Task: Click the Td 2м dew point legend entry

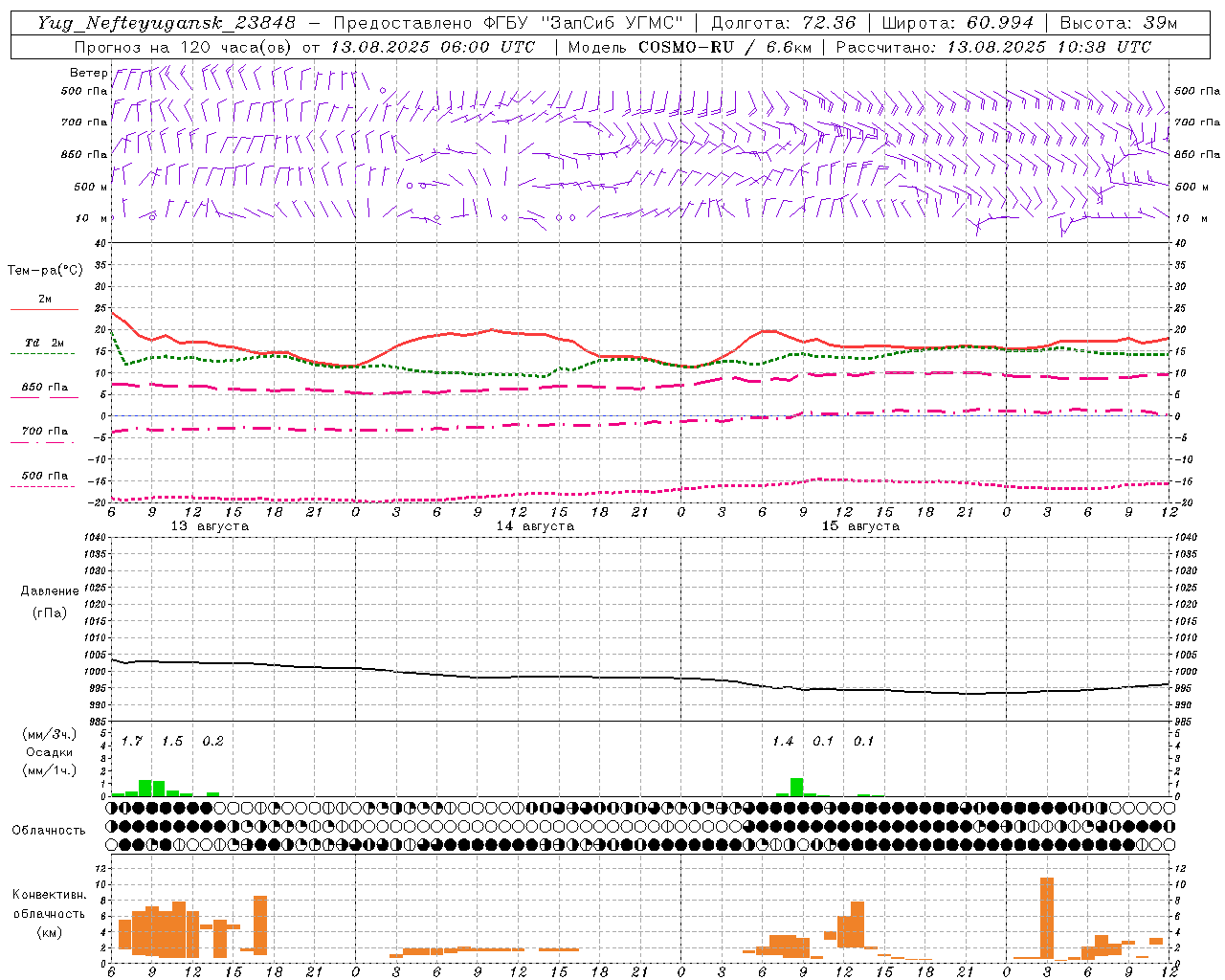Action: (x=45, y=346)
